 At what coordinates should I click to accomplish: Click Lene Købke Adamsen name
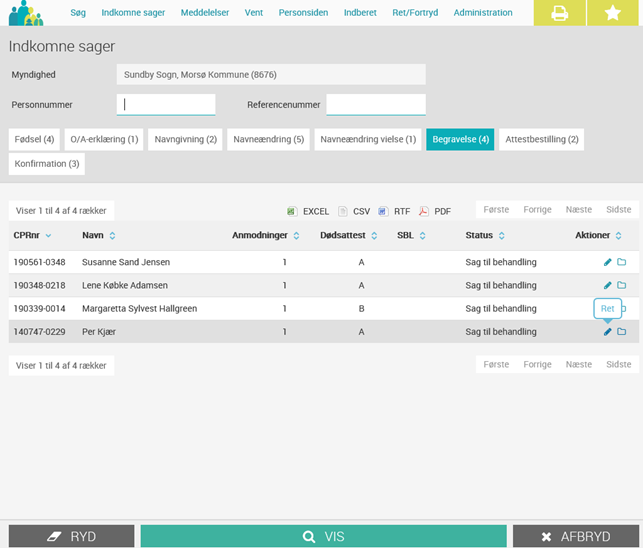125,285
